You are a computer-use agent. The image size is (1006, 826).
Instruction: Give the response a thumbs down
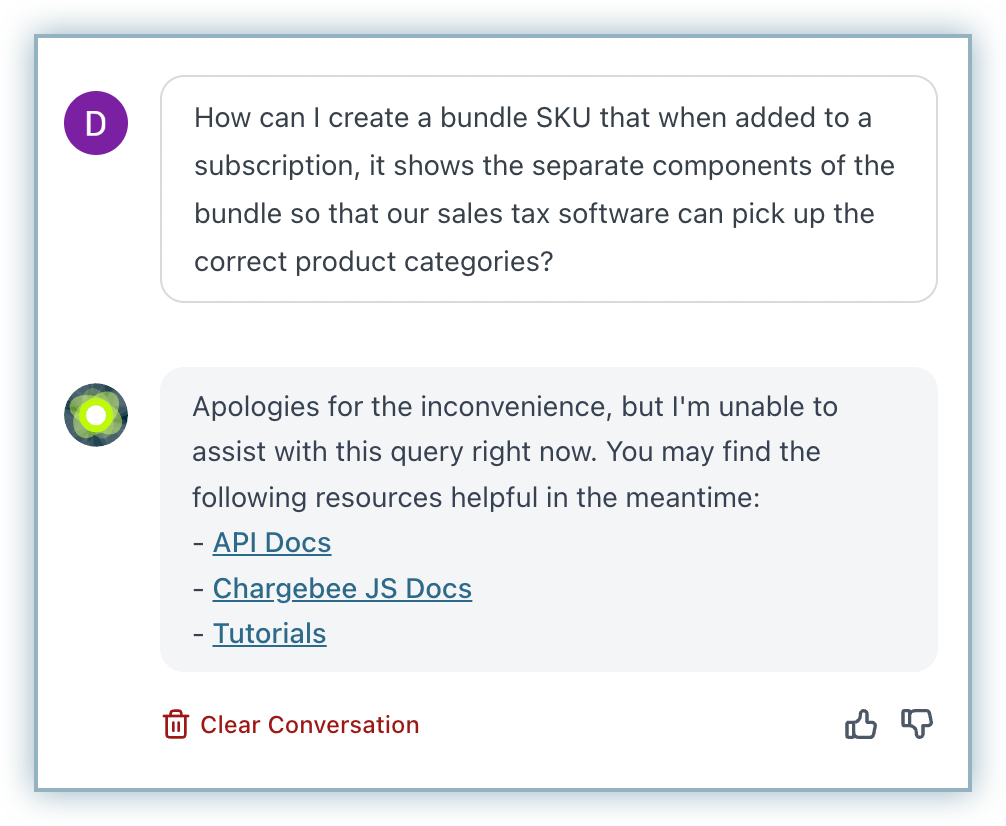click(917, 724)
